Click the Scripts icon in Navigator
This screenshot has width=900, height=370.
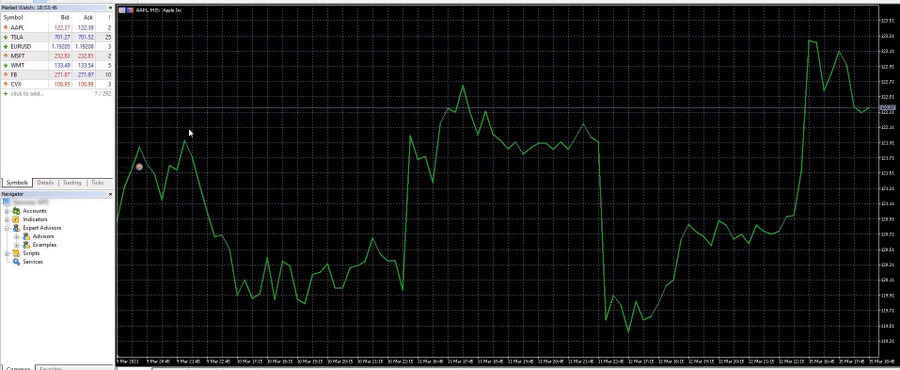(x=16, y=253)
